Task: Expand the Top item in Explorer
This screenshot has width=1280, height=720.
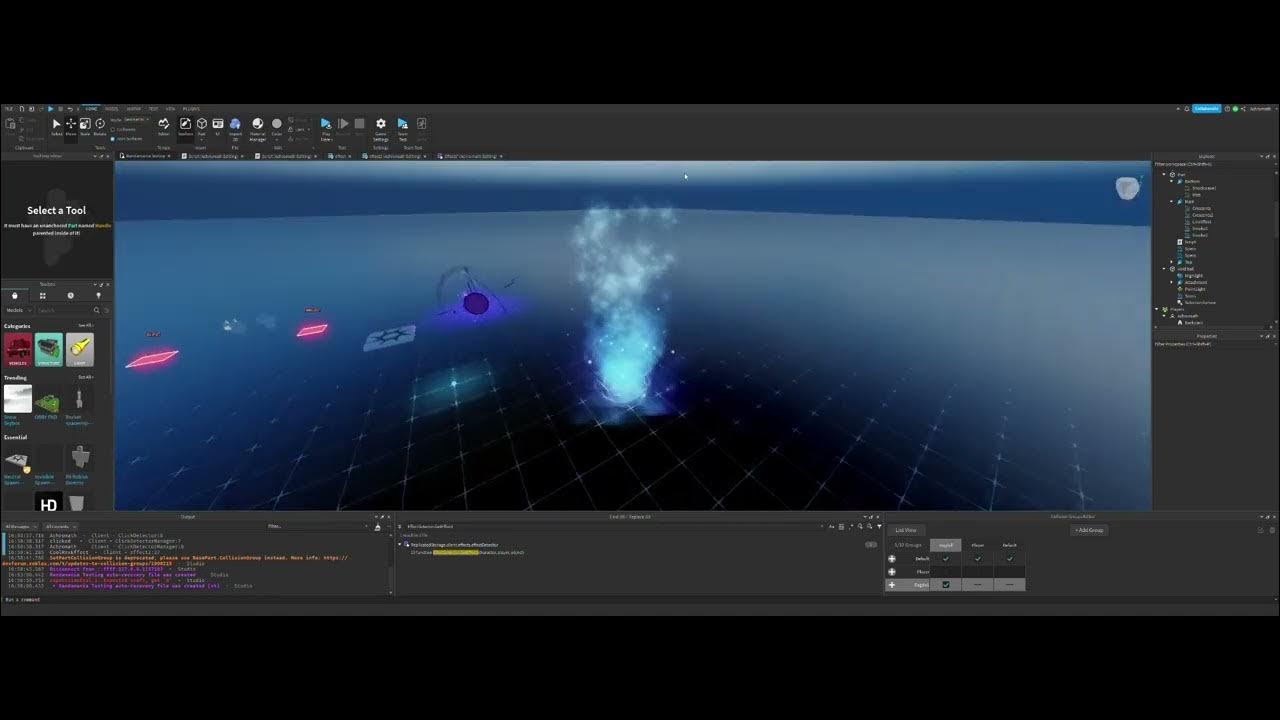Action: click(x=1171, y=262)
